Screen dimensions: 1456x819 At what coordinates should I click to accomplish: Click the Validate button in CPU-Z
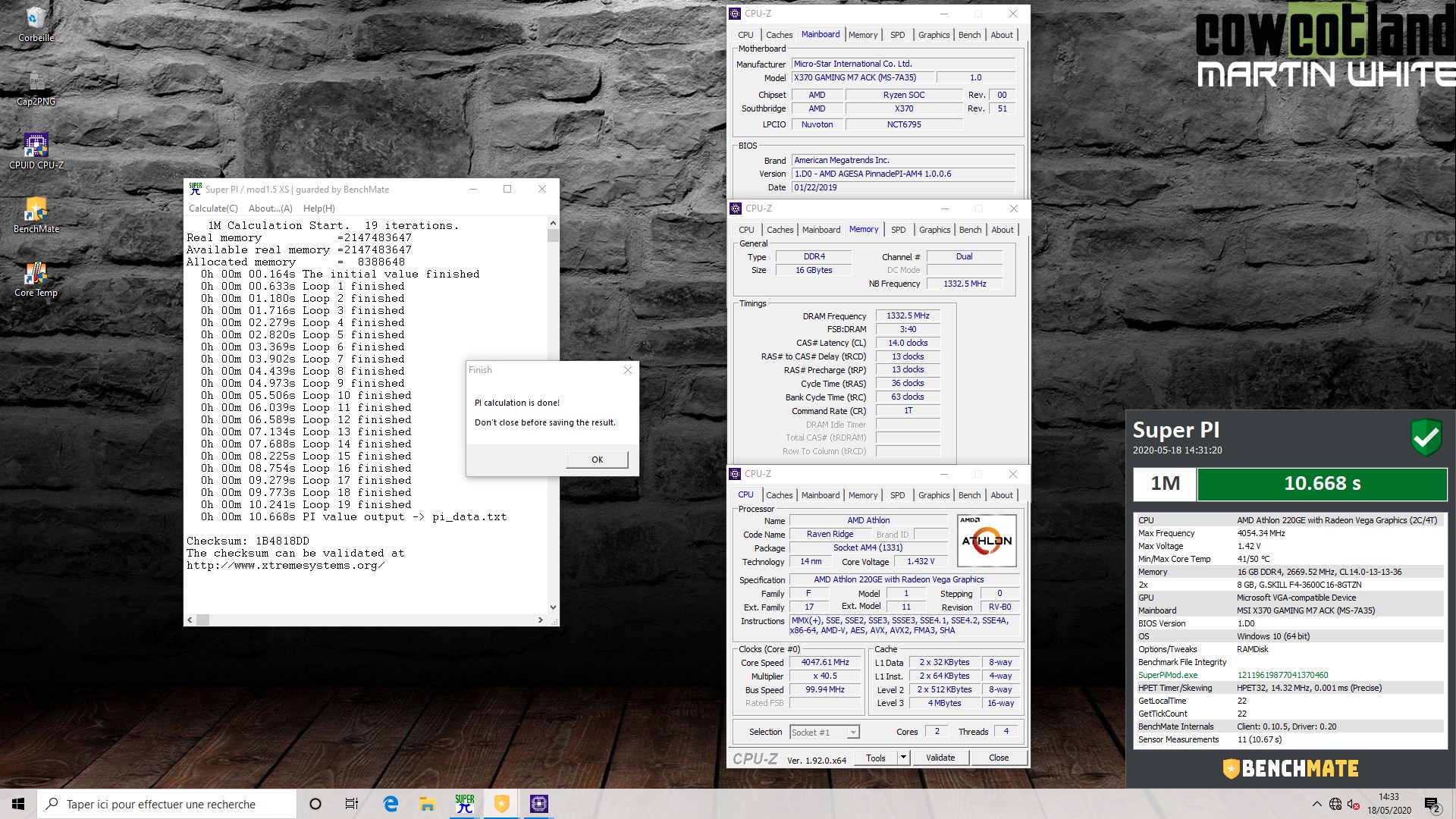[940, 758]
